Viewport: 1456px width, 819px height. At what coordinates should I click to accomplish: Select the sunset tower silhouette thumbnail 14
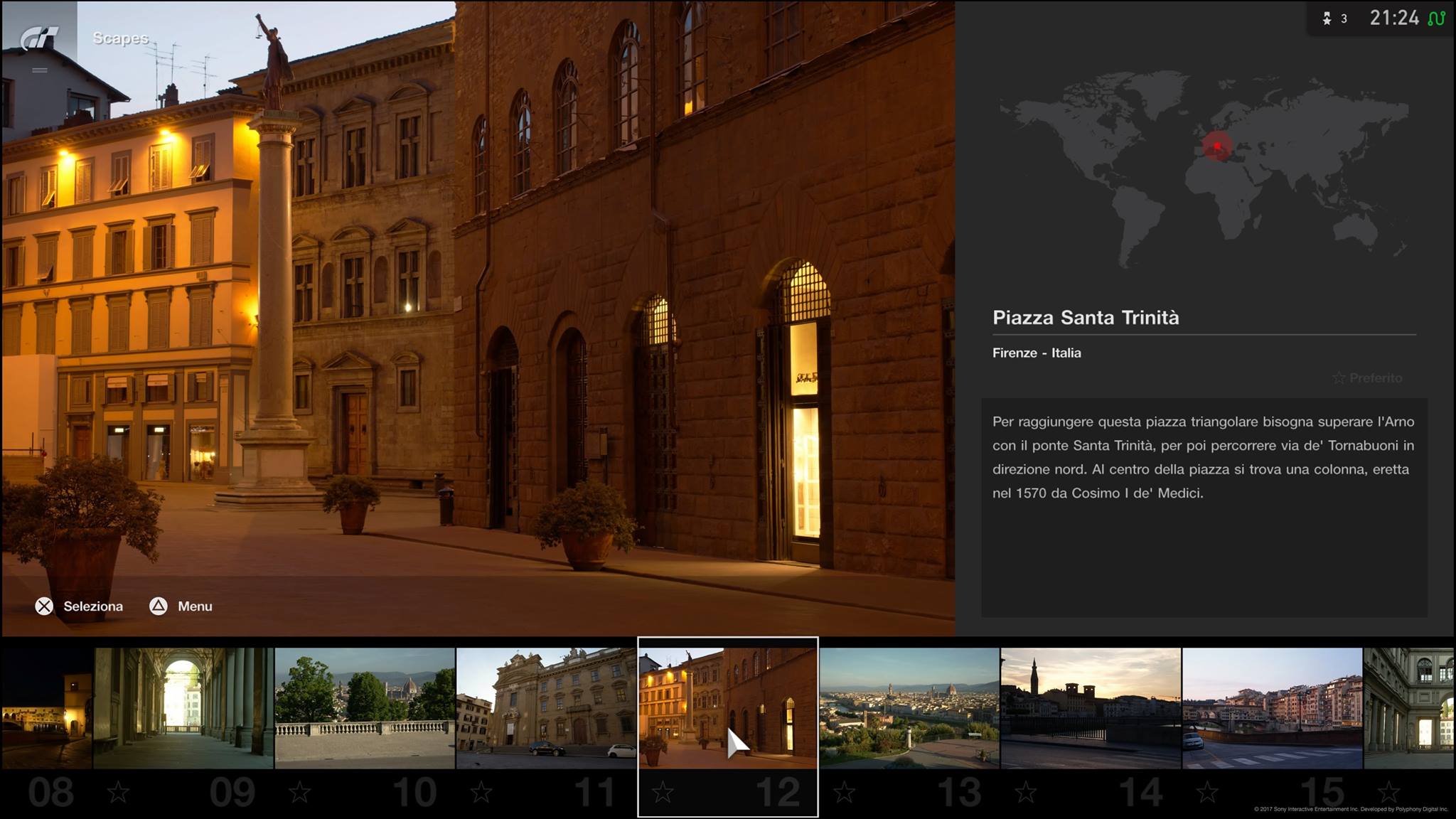[x=1091, y=707]
